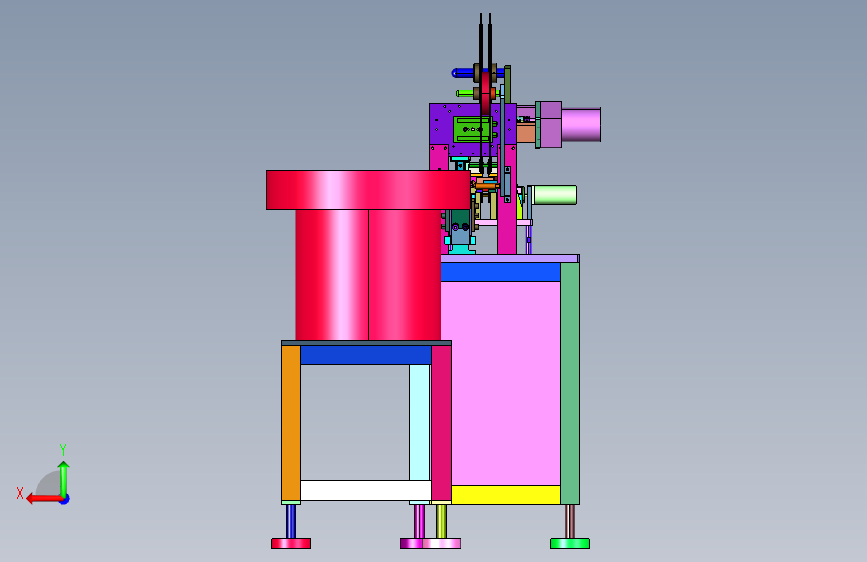Screen dimensions: 867x562
Task: Click the green Y axis arrow of the triad
Action: 64,478
